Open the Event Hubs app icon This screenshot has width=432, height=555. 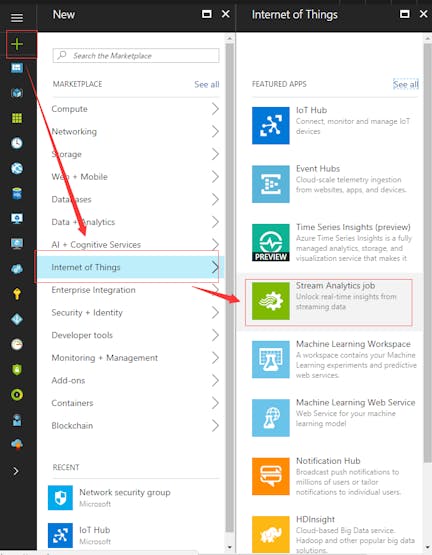[x=271, y=184]
